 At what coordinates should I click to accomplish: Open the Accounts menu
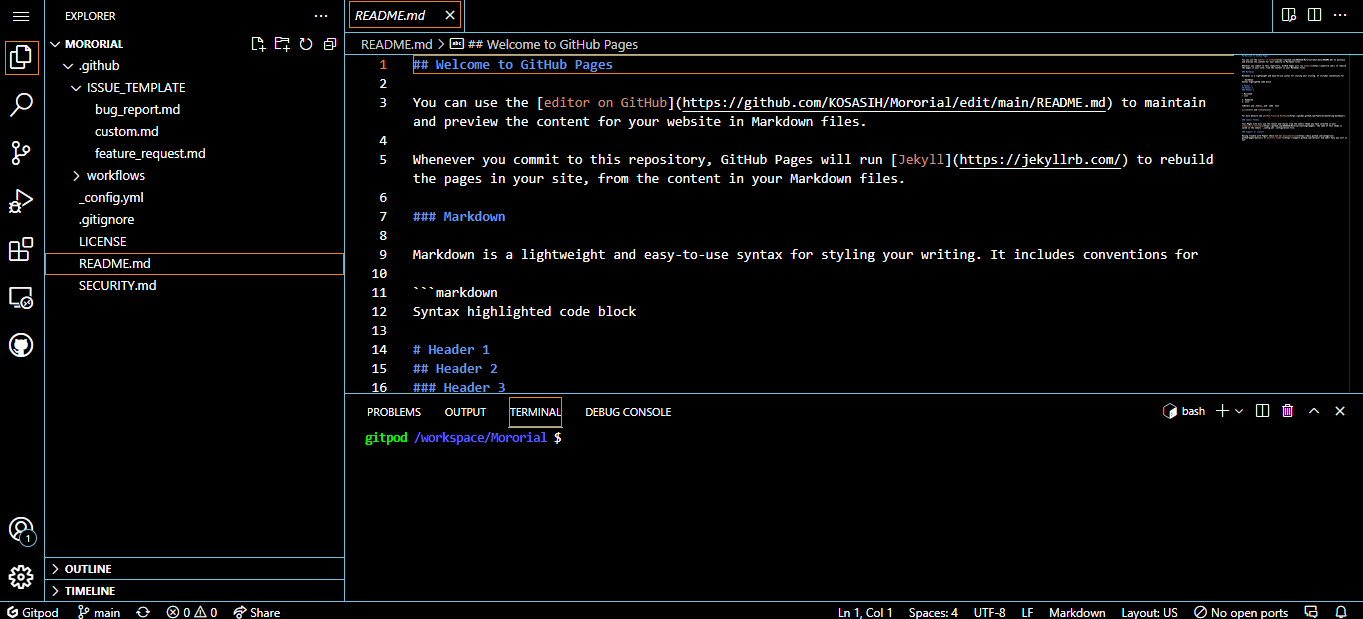[x=21, y=530]
